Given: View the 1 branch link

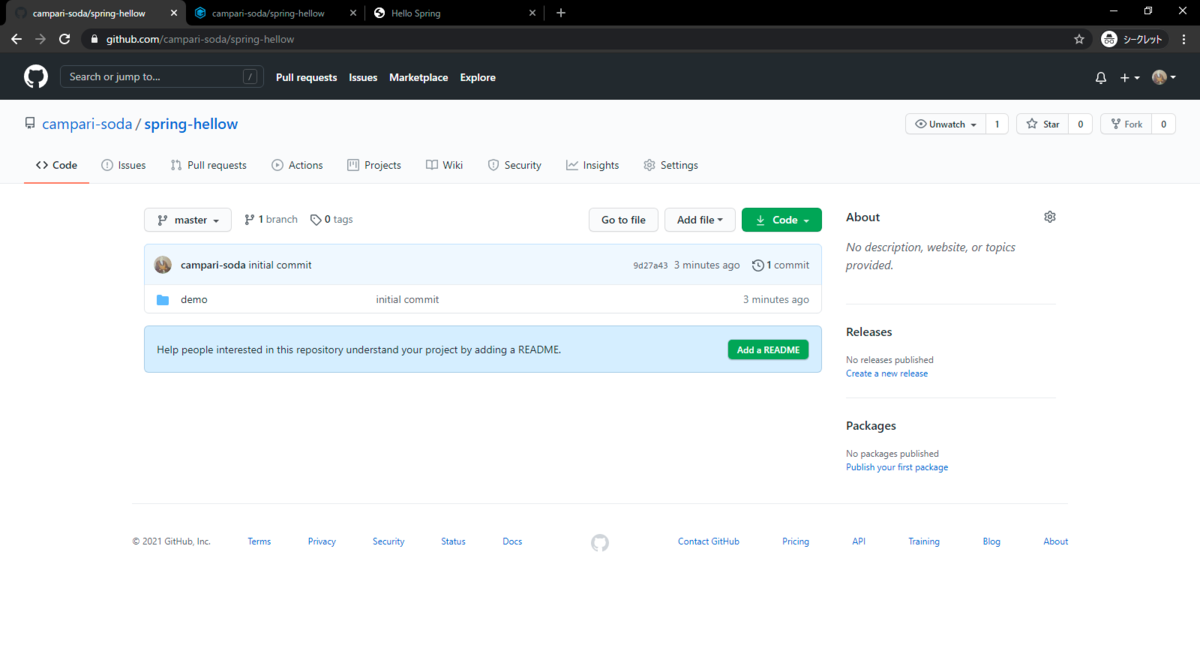Looking at the screenshot, I should point(271,220).
